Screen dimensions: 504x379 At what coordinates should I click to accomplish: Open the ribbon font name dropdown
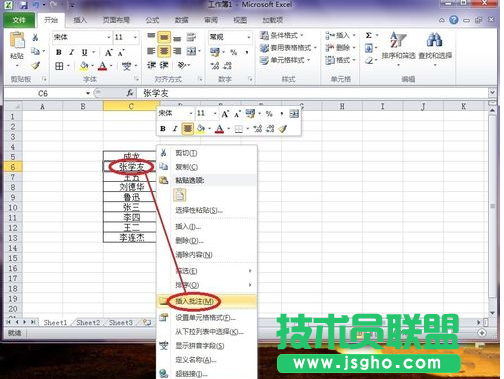click(109, 37)
